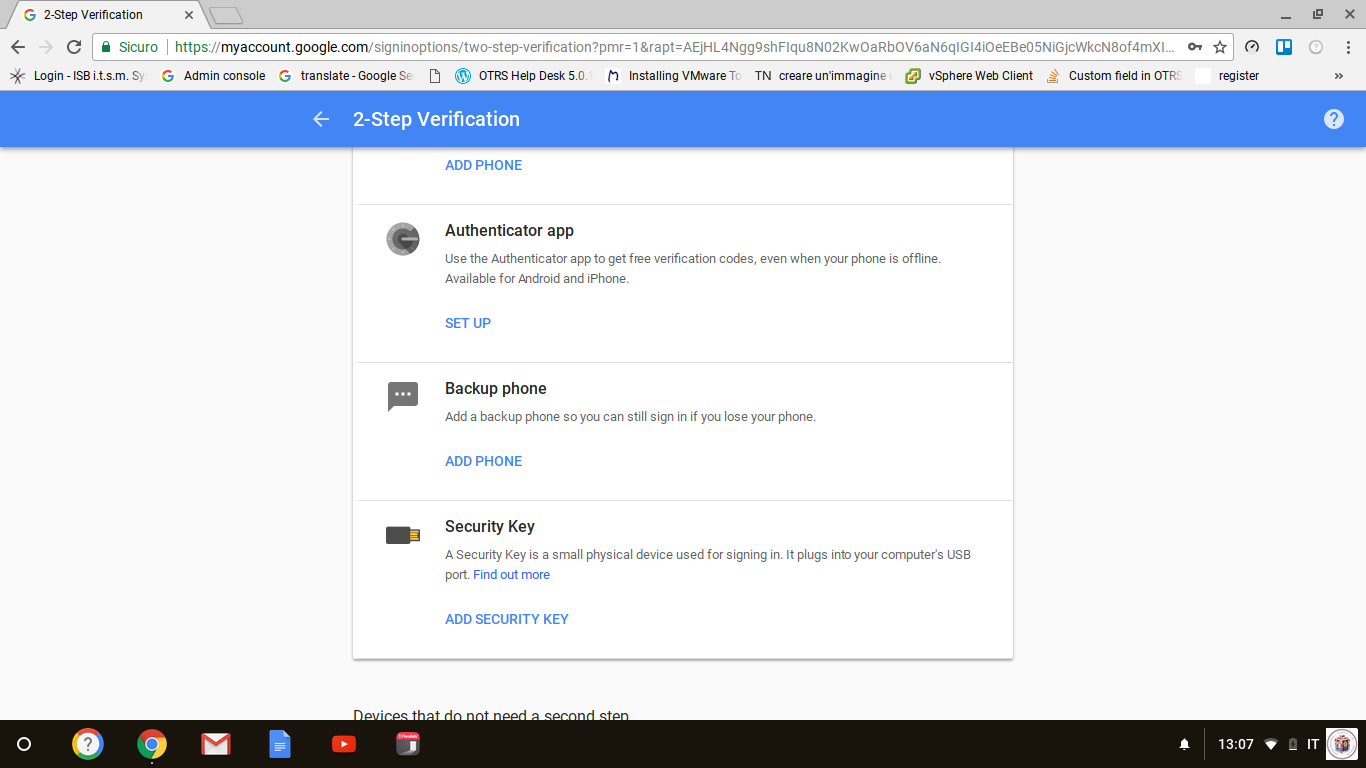Open the Installing VMware Tools bookmark
The image size is (1366, 768).
(x=674, y=76)
